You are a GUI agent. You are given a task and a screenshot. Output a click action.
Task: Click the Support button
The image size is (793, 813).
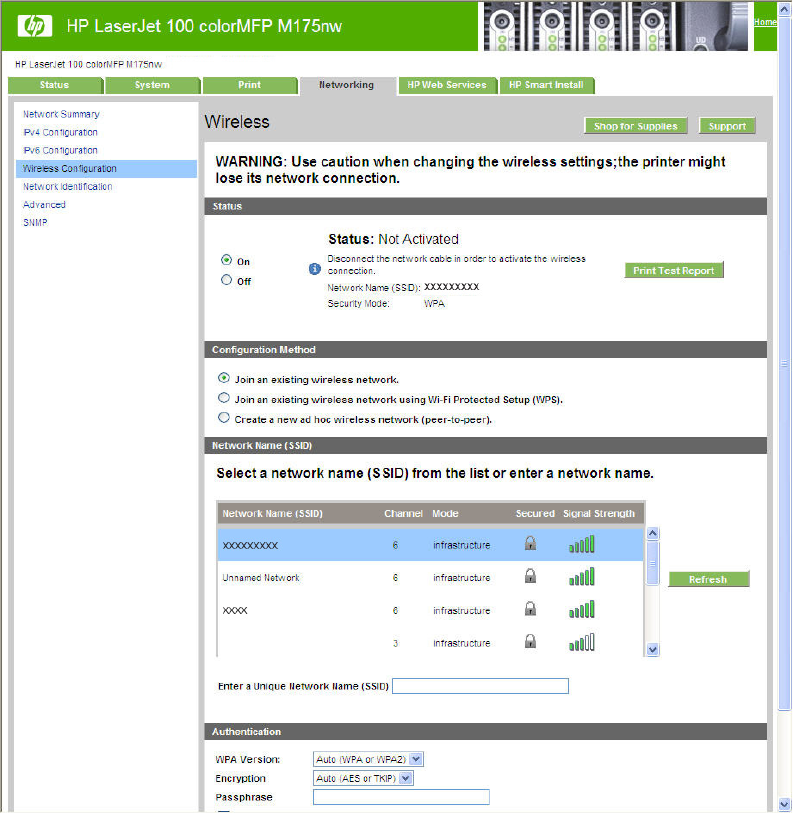(727, 126)
